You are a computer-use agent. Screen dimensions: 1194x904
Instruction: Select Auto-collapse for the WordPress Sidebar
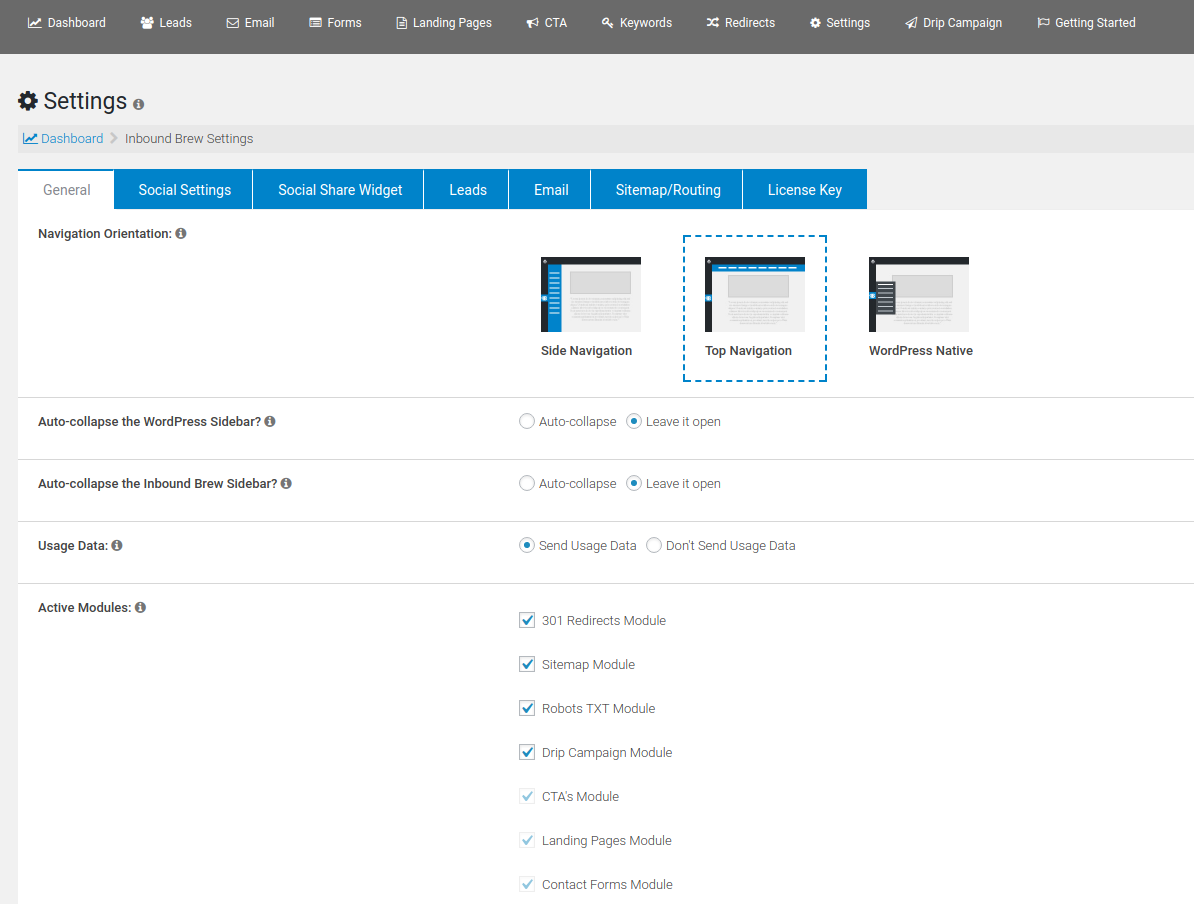[x=527, y=421]
